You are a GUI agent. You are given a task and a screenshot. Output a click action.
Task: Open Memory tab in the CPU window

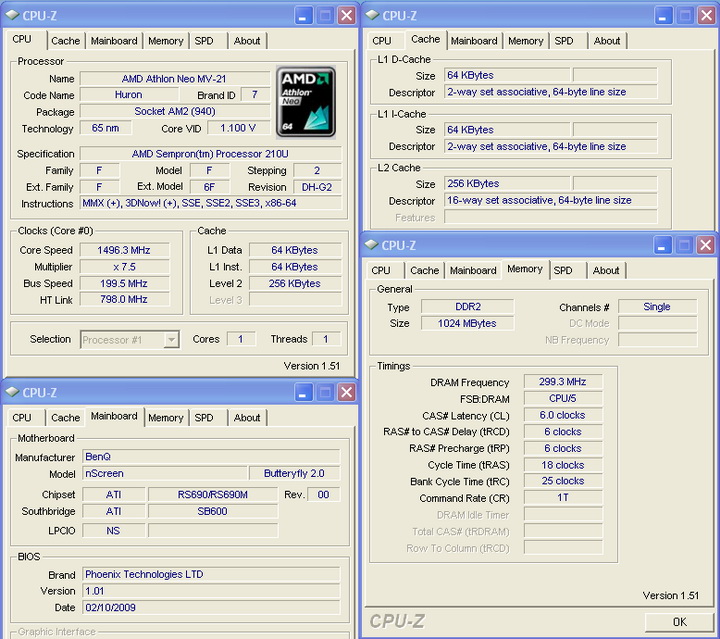pos(166,41)
